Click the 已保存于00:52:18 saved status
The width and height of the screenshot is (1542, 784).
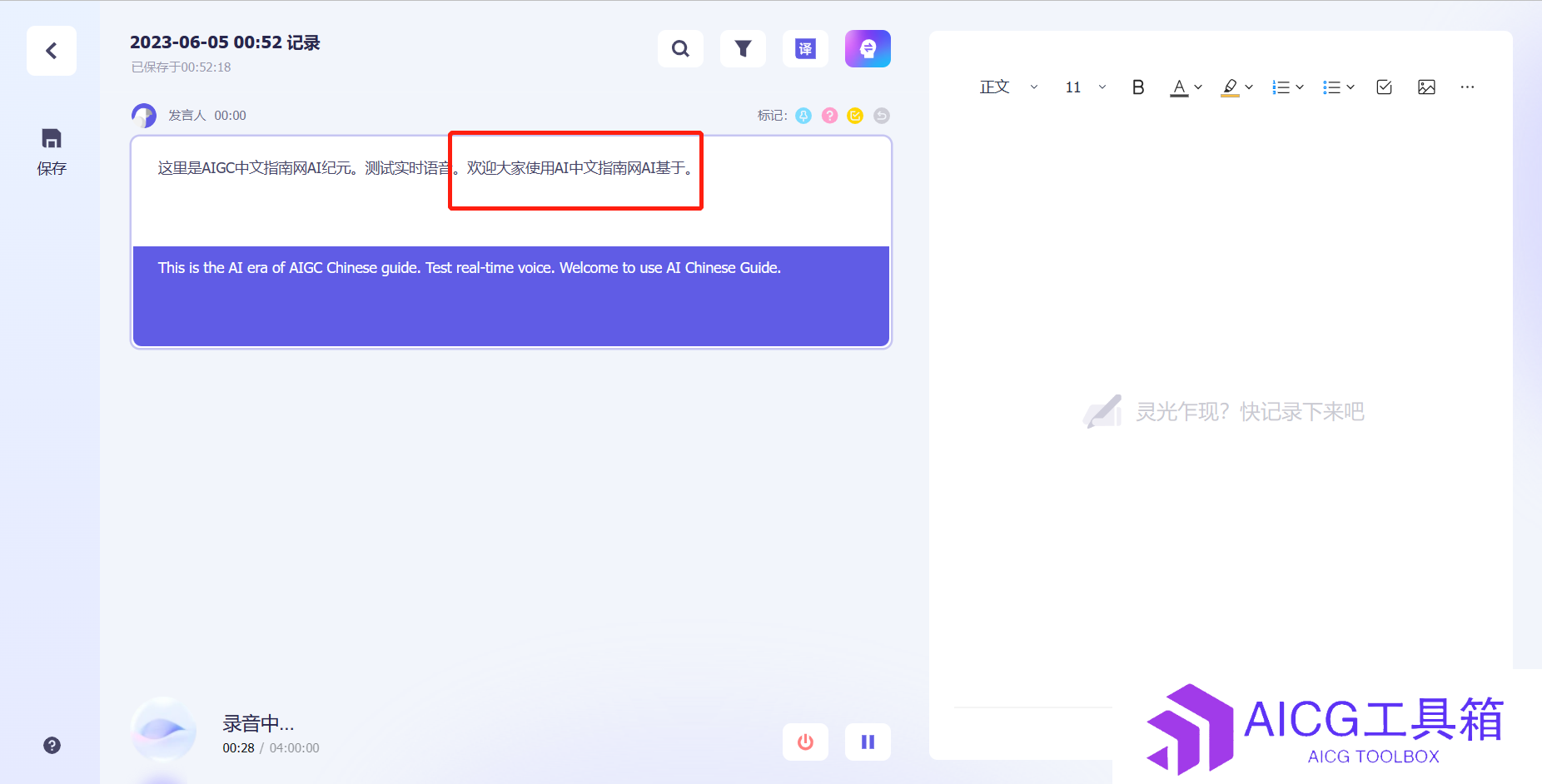[181, 67]
